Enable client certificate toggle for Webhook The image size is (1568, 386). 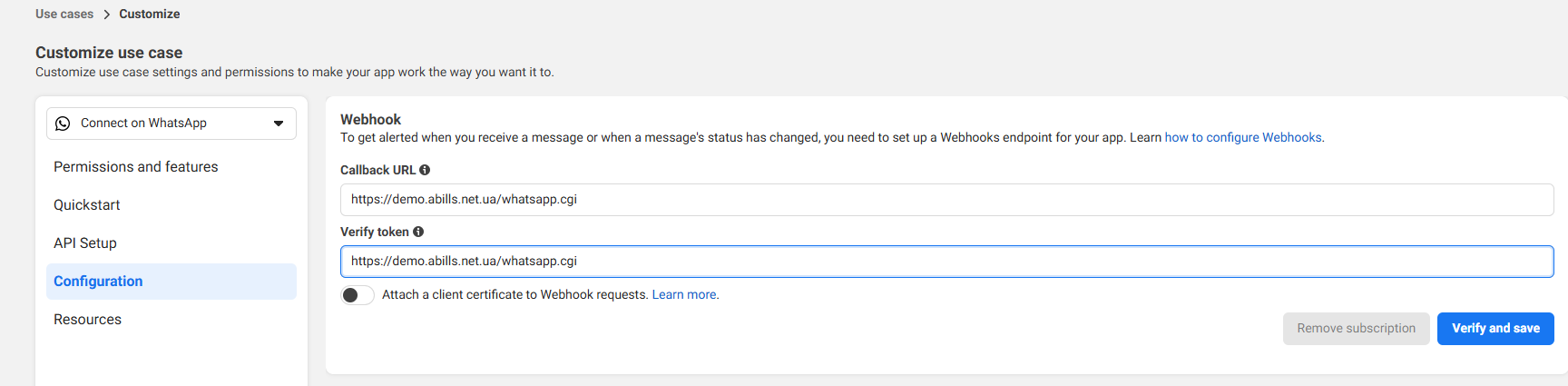tap(358, 295)
